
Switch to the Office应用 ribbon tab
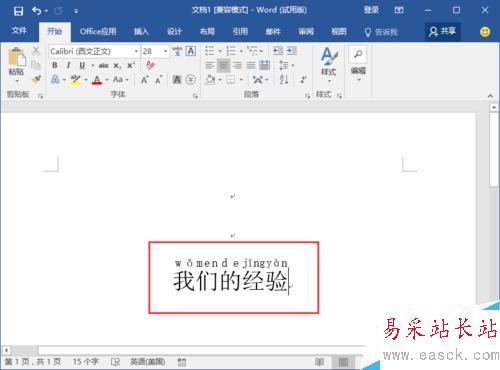[98, 32]
